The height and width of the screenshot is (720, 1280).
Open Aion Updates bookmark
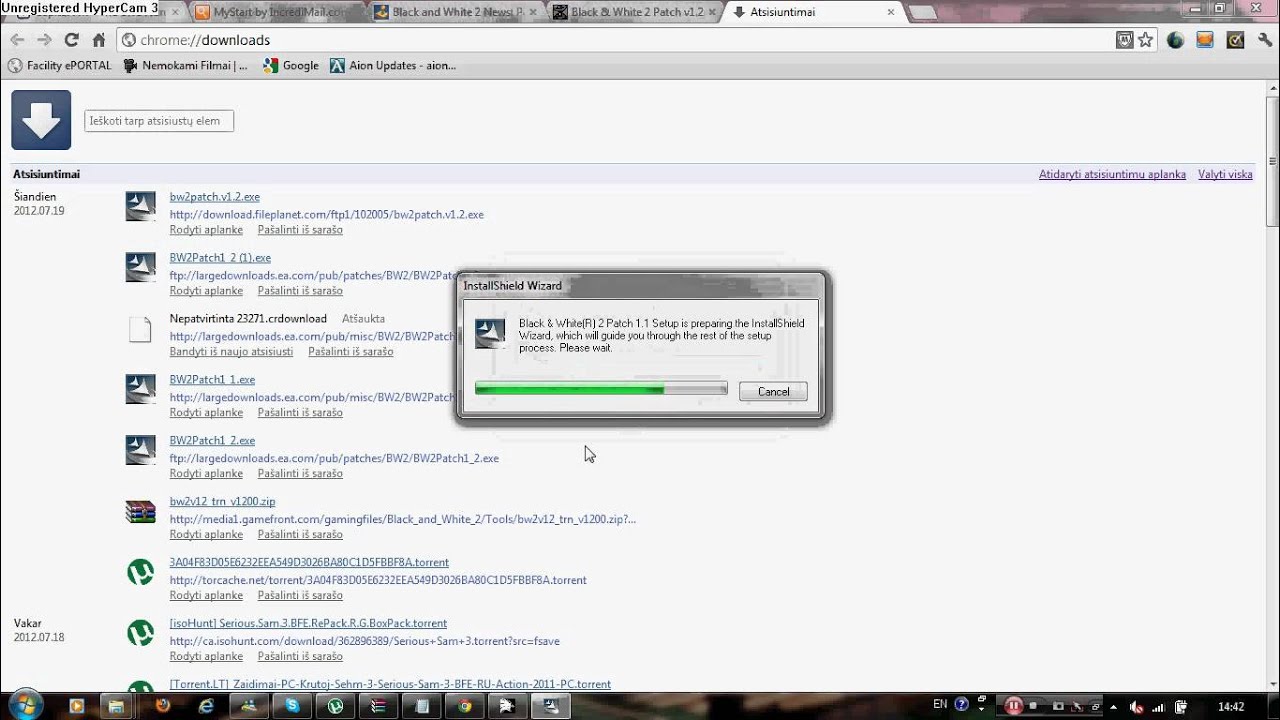click(x=393, y=65)
